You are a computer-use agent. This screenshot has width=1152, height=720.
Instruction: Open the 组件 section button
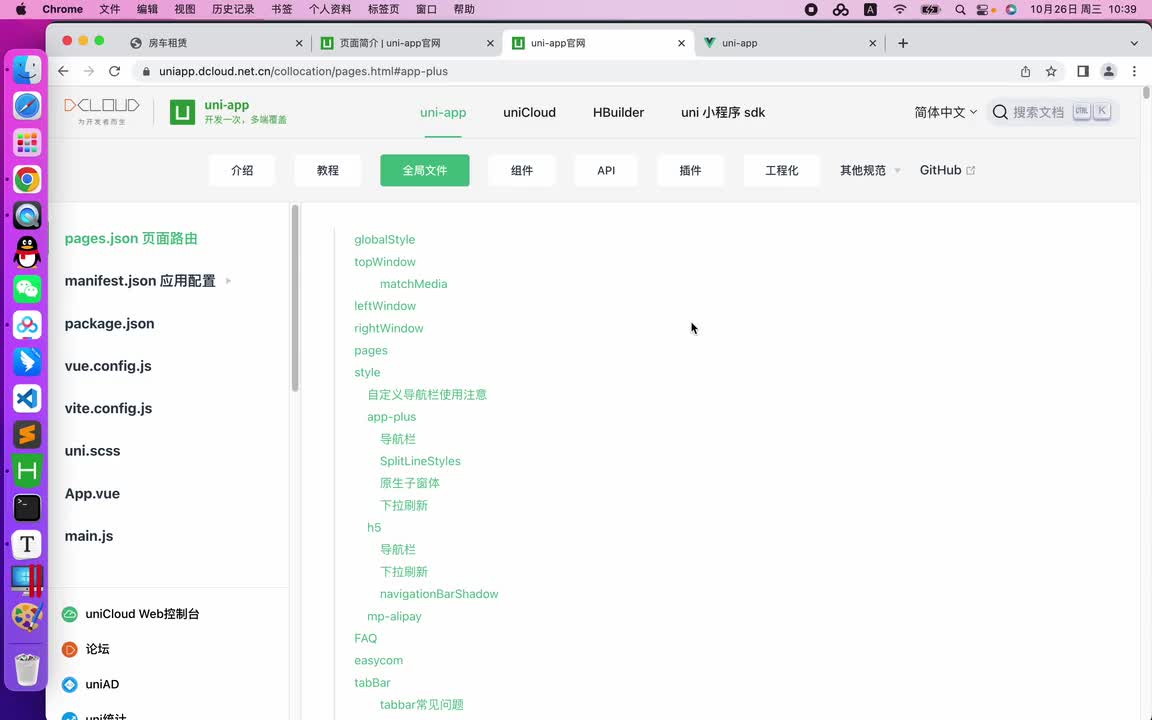[522, 170]
